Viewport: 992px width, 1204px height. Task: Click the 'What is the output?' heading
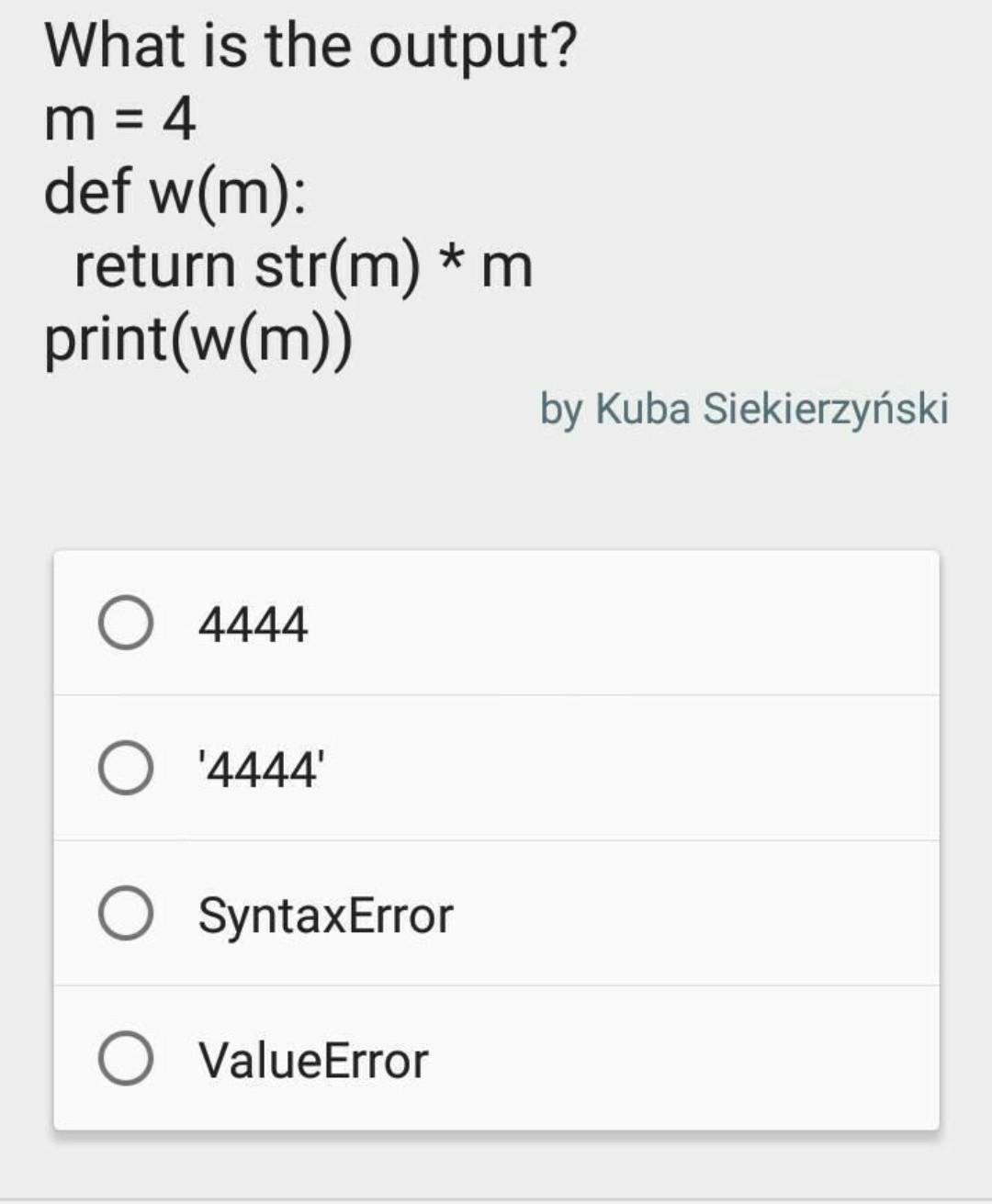coord(310,46)
